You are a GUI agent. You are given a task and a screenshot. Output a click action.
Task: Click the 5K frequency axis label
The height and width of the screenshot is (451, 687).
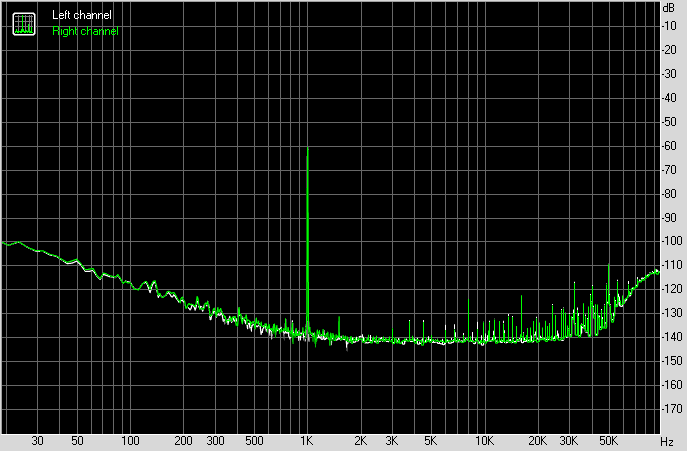tap(431, 441)
